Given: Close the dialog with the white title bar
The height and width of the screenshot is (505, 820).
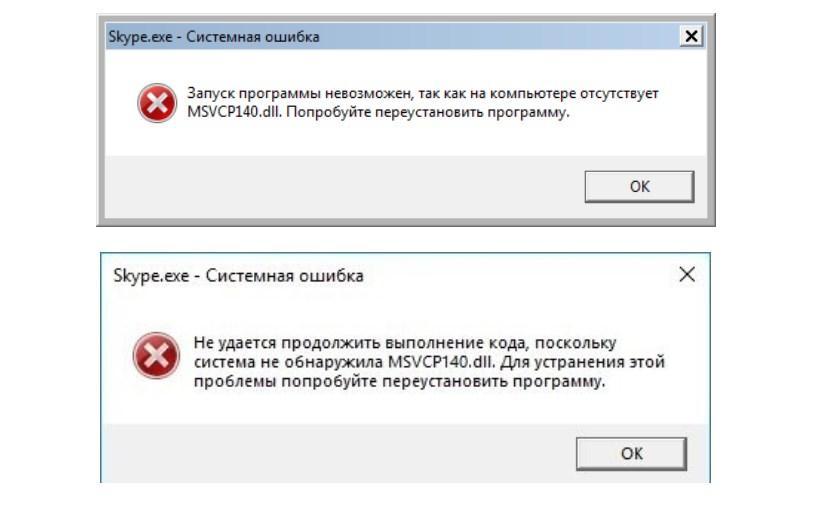Looking at the screenshot, I should pos(687,274).
